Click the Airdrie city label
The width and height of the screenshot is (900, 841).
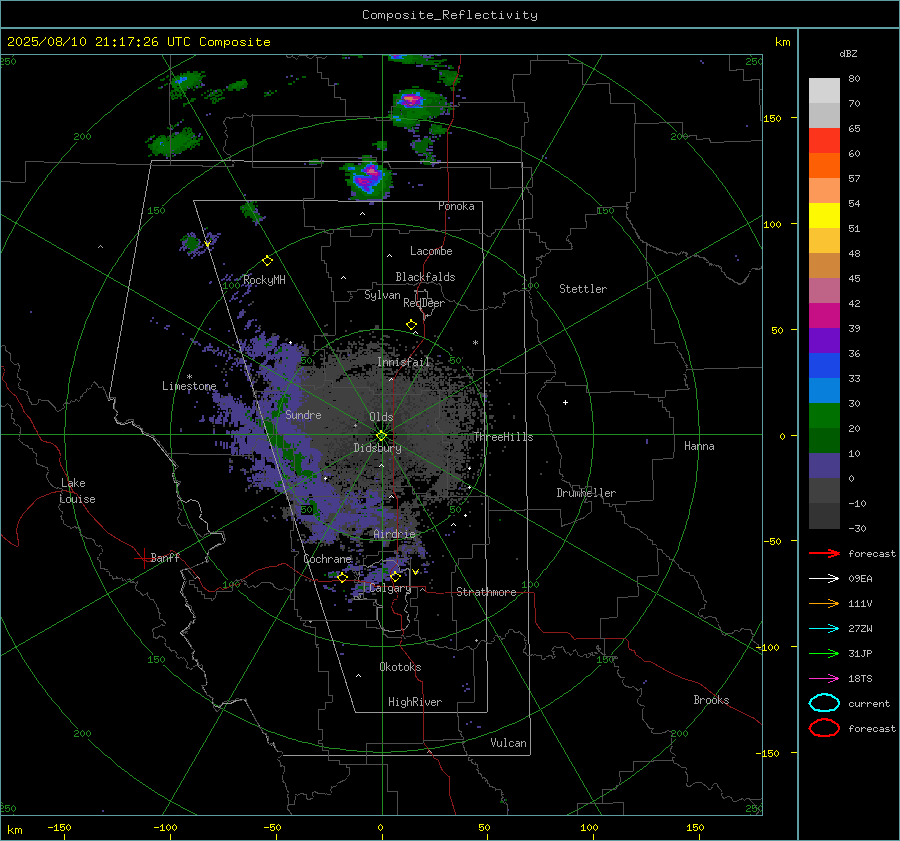394,534
